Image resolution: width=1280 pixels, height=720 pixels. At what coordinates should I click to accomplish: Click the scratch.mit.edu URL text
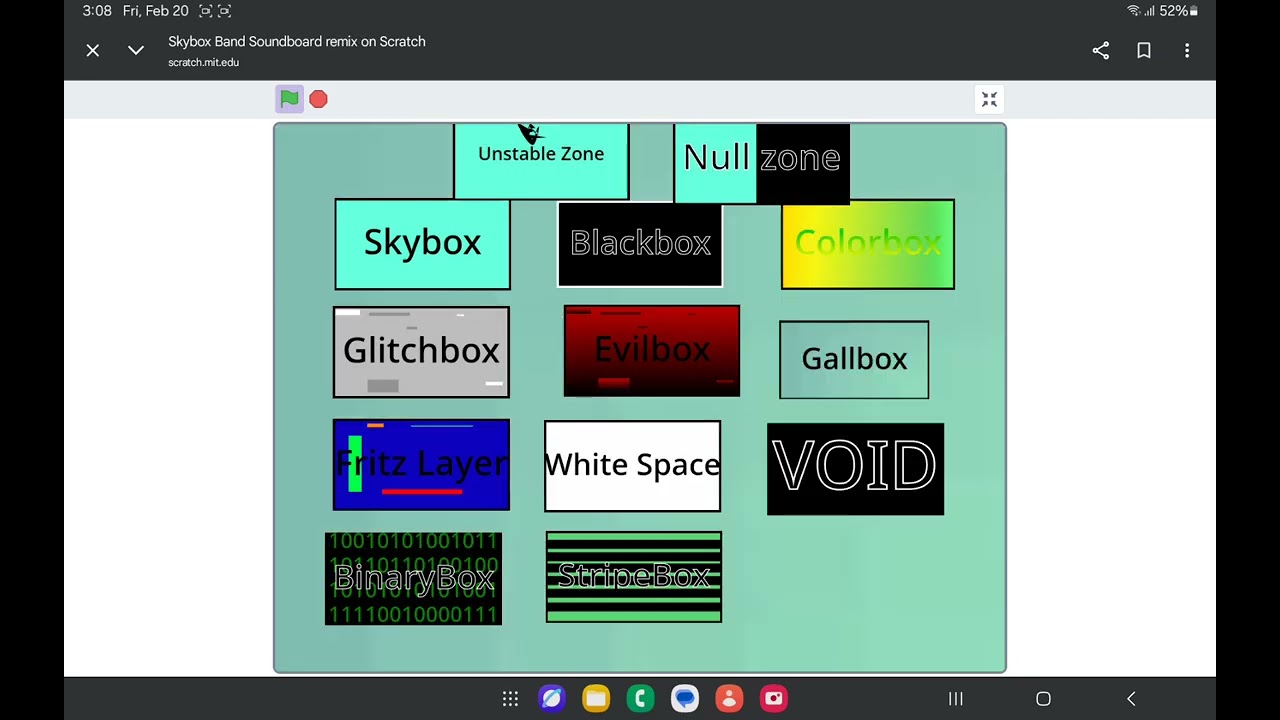pos(203,62)
